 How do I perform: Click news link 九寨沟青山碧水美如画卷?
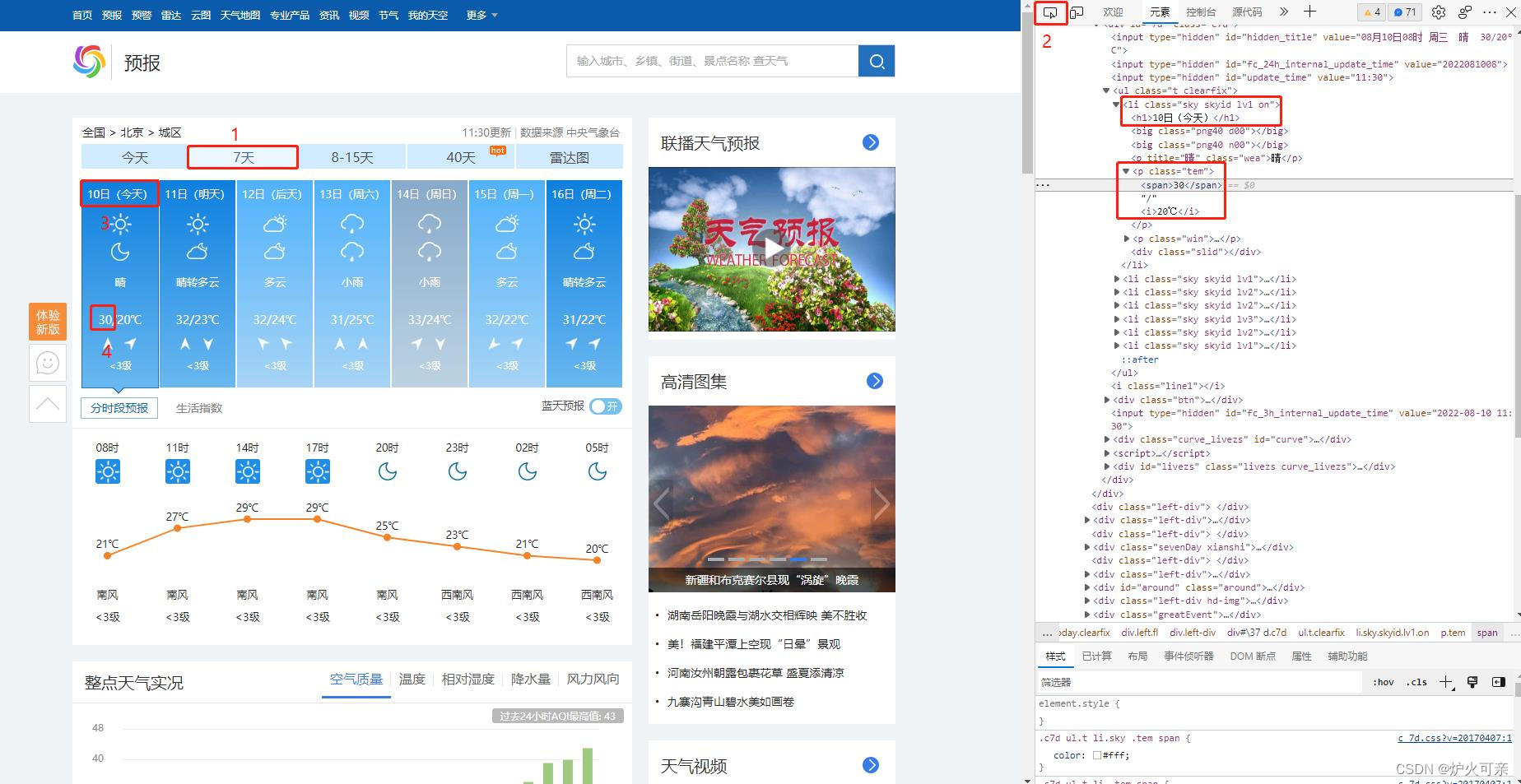click(x=731, y=702)
